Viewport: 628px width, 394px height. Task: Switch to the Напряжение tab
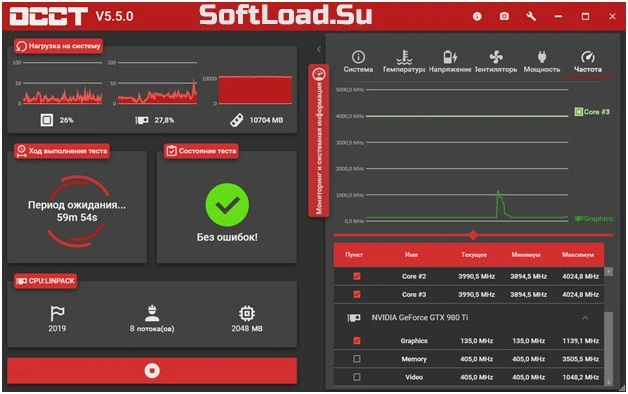450,61
